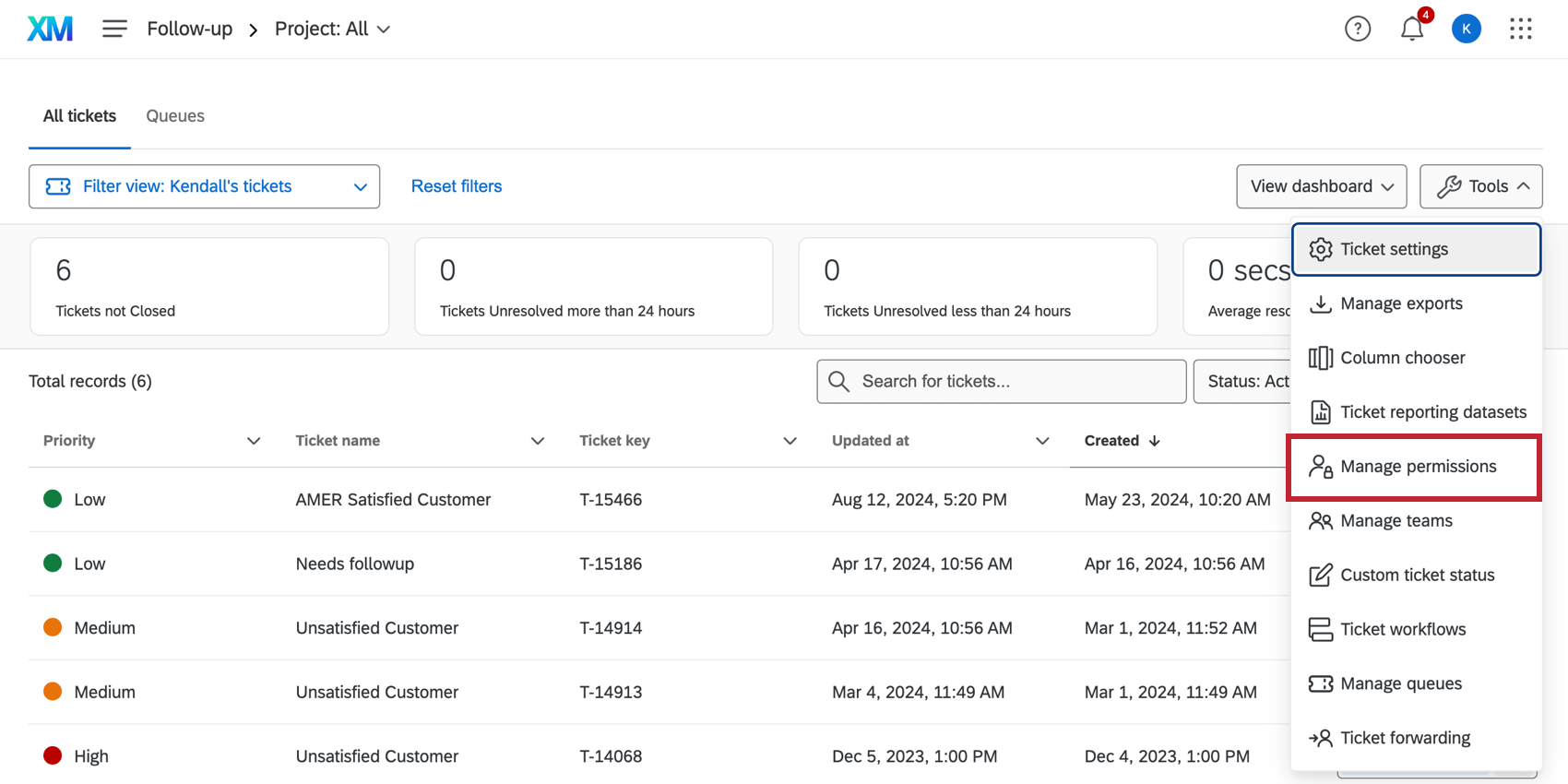1568x784 pixels.
Task: Open the AMER Satisfied Customer ticket row
Action: click(393, 500)
